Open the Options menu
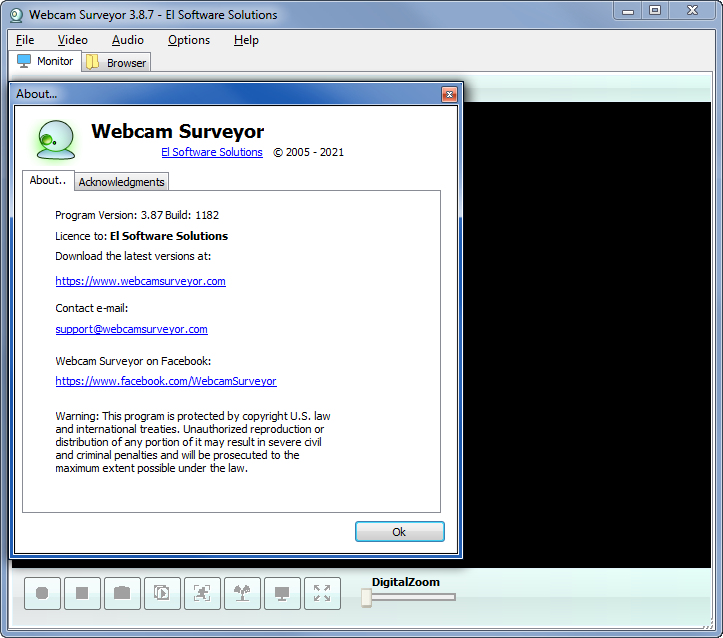 (189, 40)
